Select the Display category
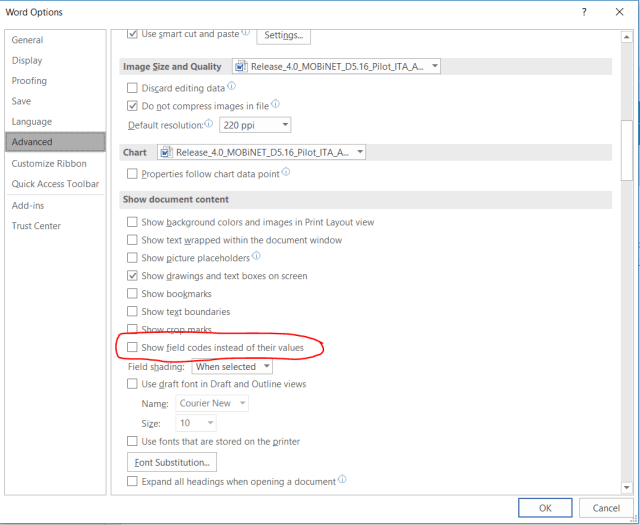This screenshot has height=525, width=640. [55, 60]
